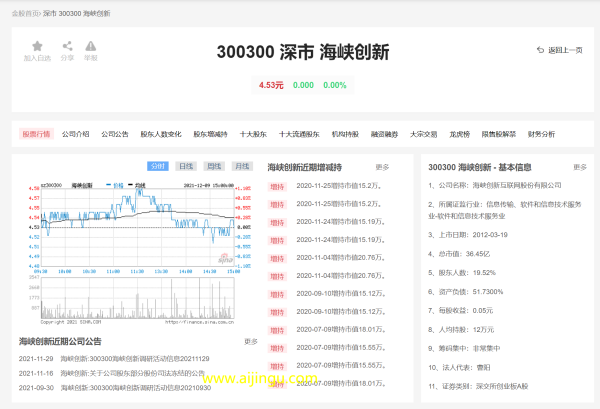Viewport: 600px width, 409px height.
Task: Open the 十大流通股东 tab
Action: coord(299,134)
